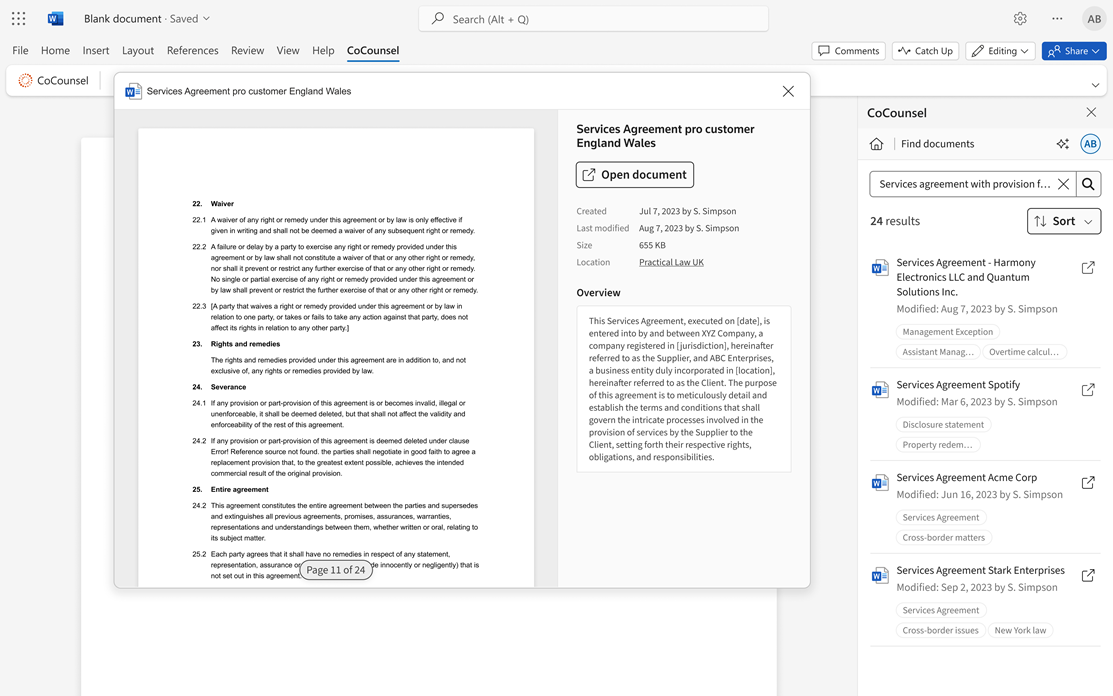Expand the Sort dropdown
This screenshot has width=1113, height=696.
(1063, 221)
